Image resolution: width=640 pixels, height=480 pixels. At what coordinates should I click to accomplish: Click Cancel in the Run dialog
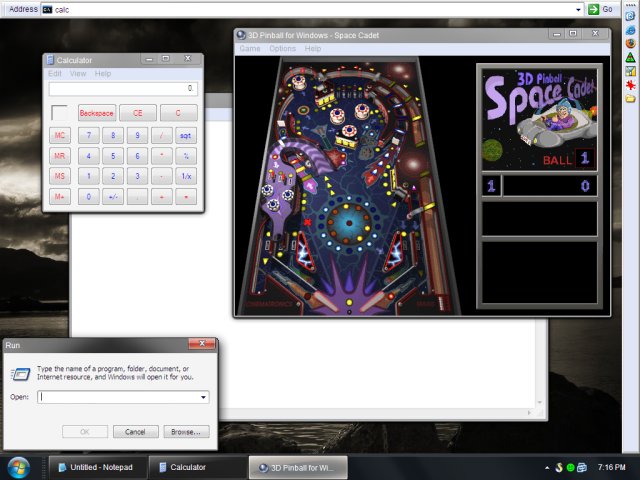tap(136, 432)
